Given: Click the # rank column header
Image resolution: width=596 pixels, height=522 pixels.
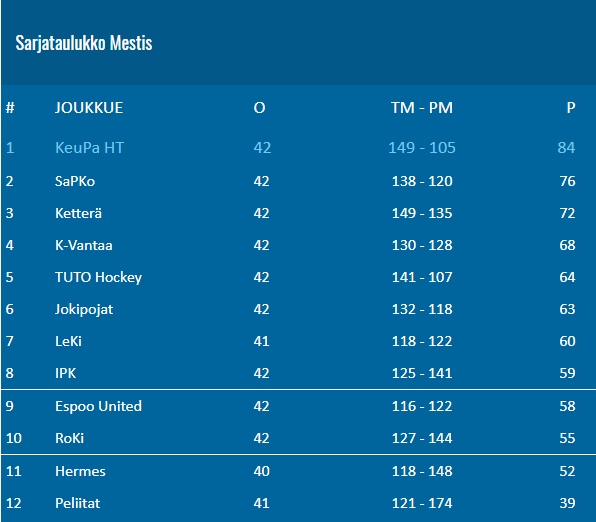Looking at the screenshot, I should [x=10, y=108].
